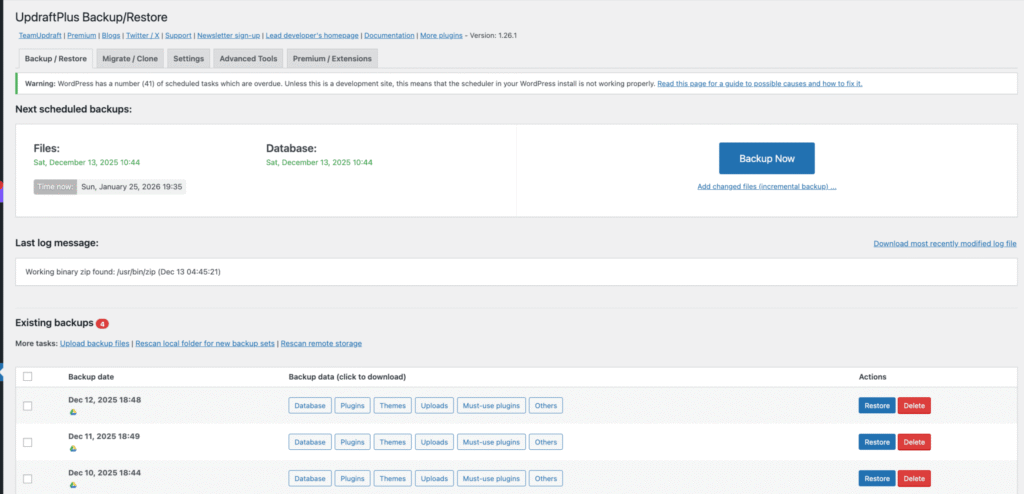Open the Upload backup files link

(95, 343)
